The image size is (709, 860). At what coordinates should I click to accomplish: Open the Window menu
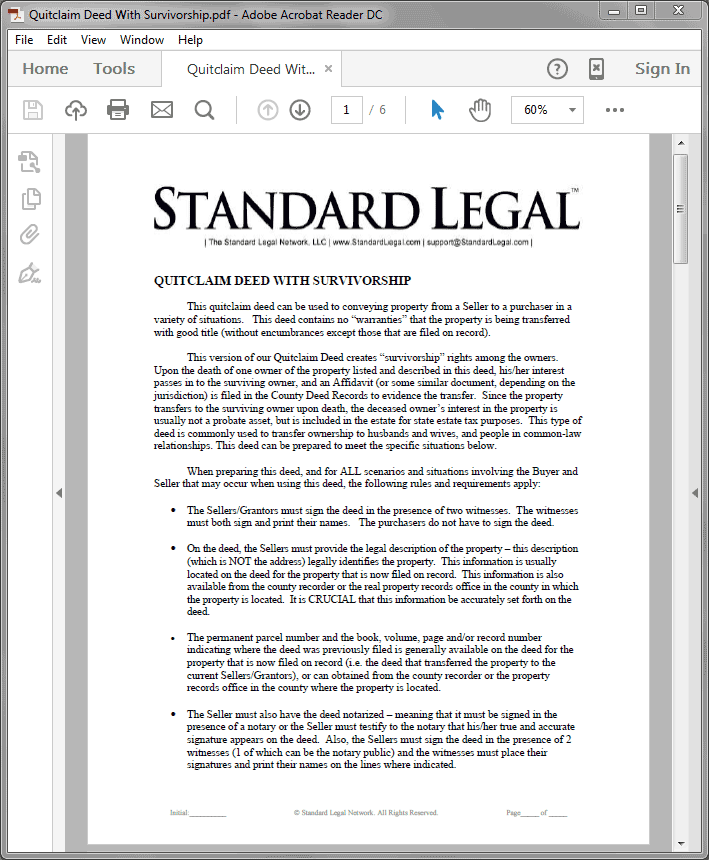tap(142, 40)
